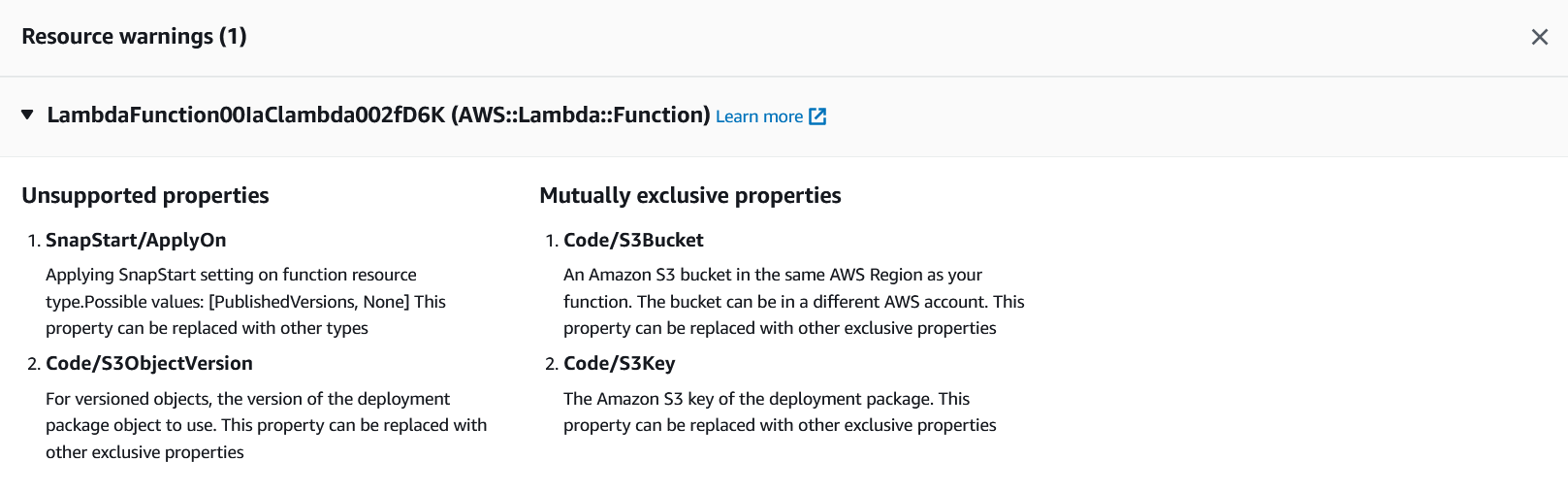Click the Resource warnings (1) title
The image size is (1568, 494).
point(134,37)
